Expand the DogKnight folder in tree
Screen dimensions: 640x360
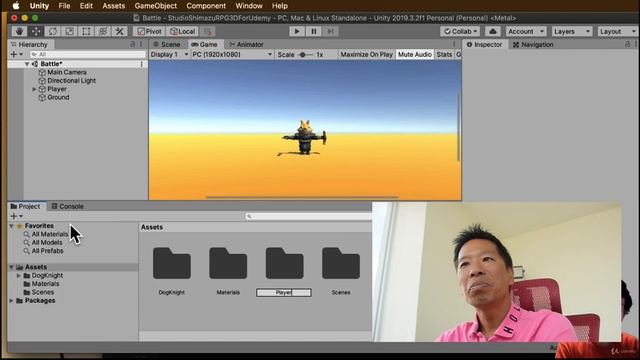pyautogui.click(x=19, y=276)
